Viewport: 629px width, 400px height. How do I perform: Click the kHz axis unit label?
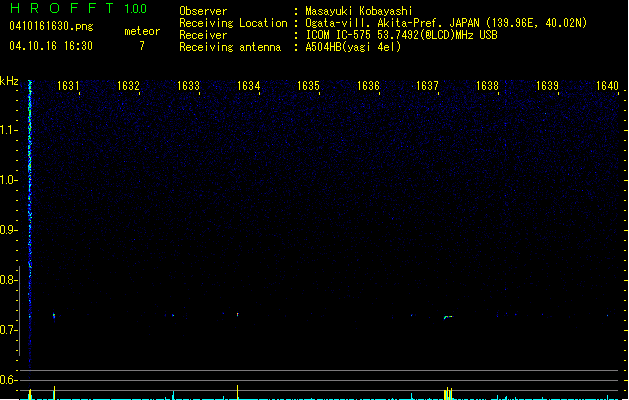coord(9,81)
